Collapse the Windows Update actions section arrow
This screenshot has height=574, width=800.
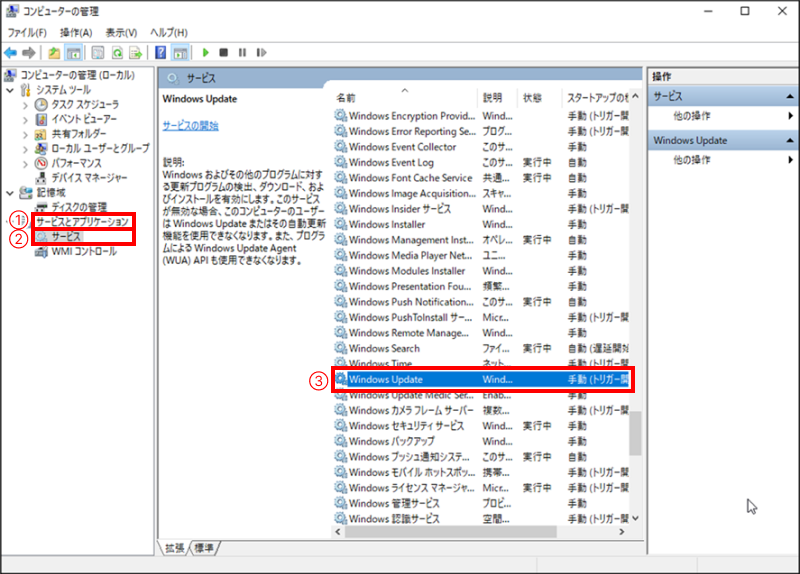click(x=790, y=140)
